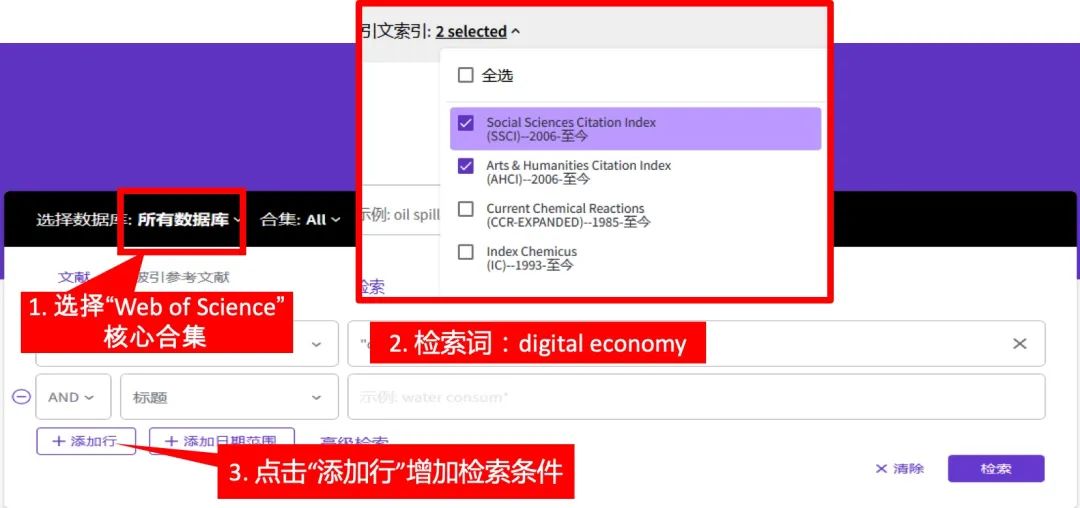
Task: Check the 全选 select-all checkbox
Action: (x=466, y=75)
